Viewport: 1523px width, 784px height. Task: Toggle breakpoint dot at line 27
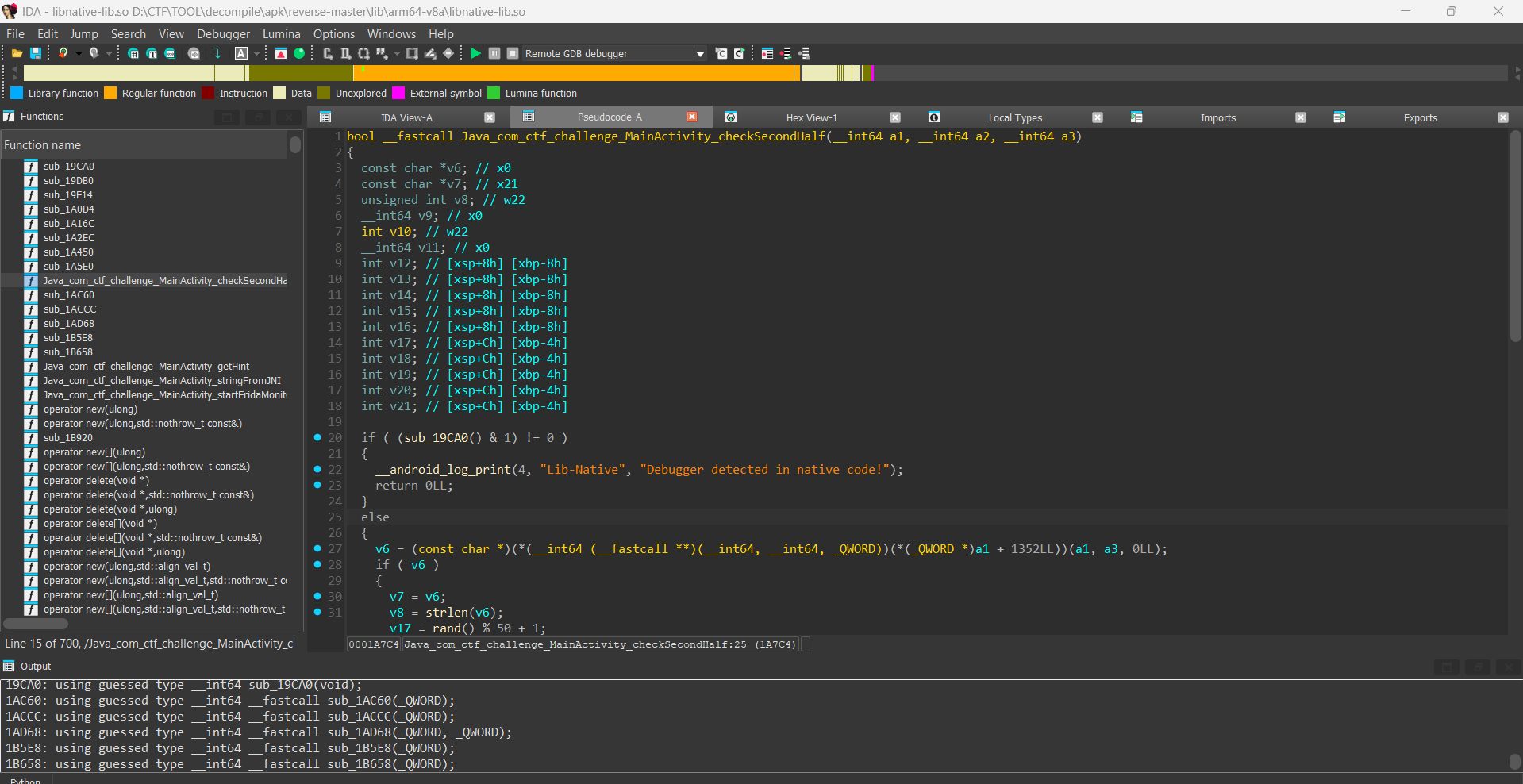pyautogui.click(x=317, y=548)
